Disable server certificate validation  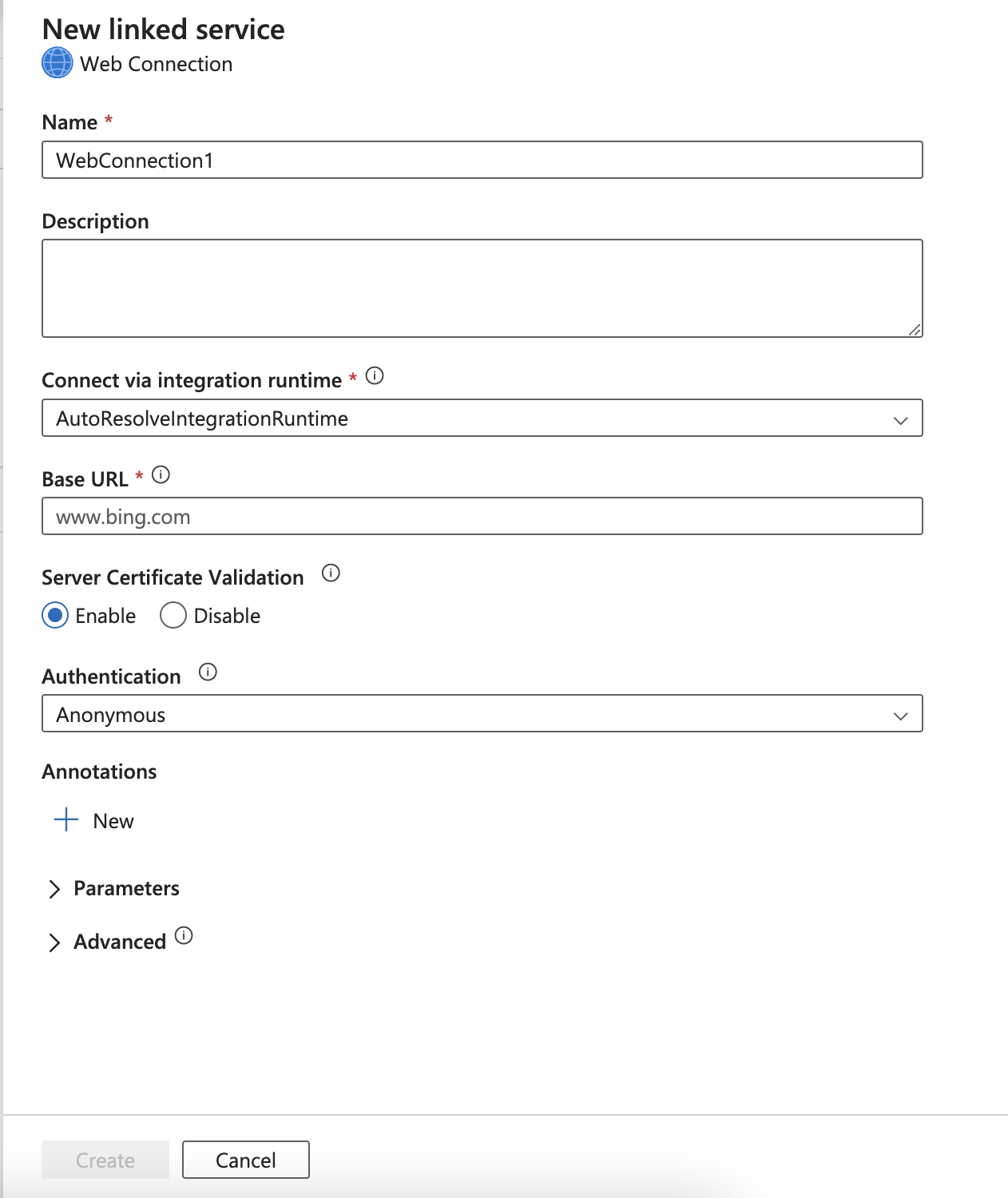click(x=173, y=615)
